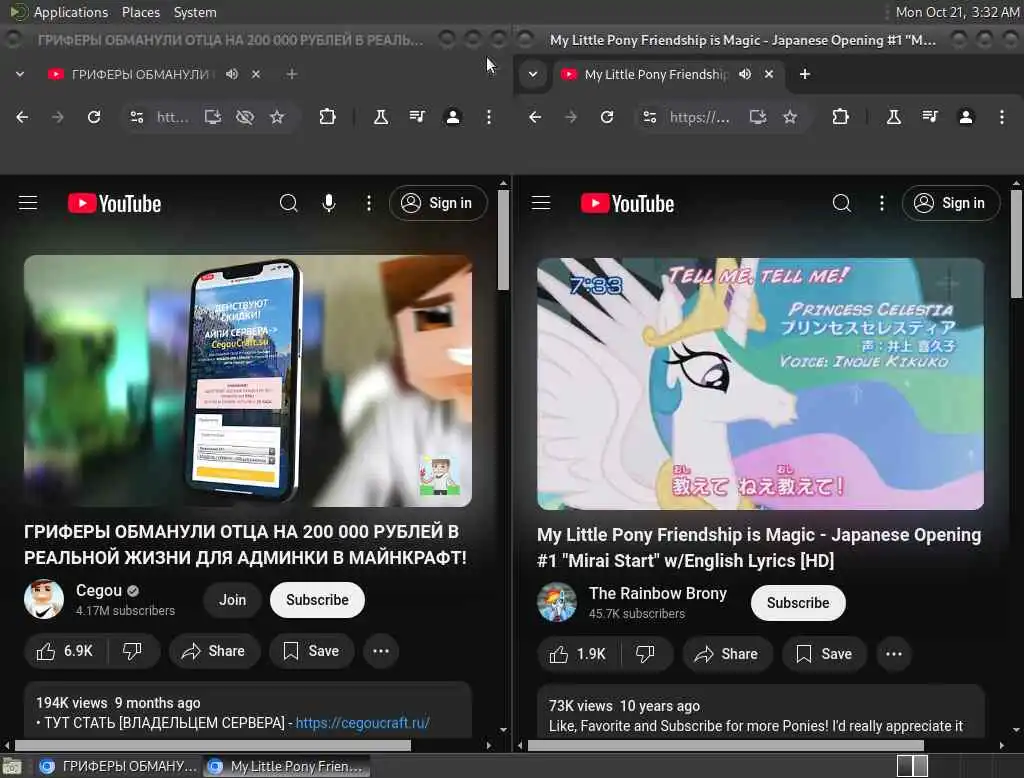Image resolution: width=1024 pixels, height=778 pixels.
Task: Open YouTube guide menu in right window
Action: [541, 203]
